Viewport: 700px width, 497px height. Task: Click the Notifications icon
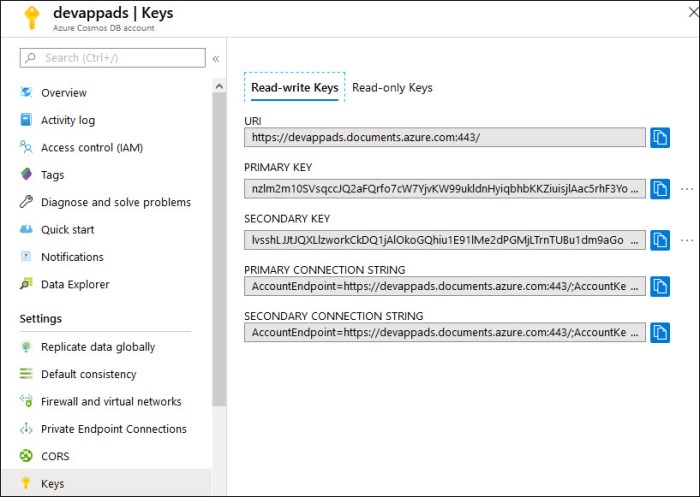point(26,256)
